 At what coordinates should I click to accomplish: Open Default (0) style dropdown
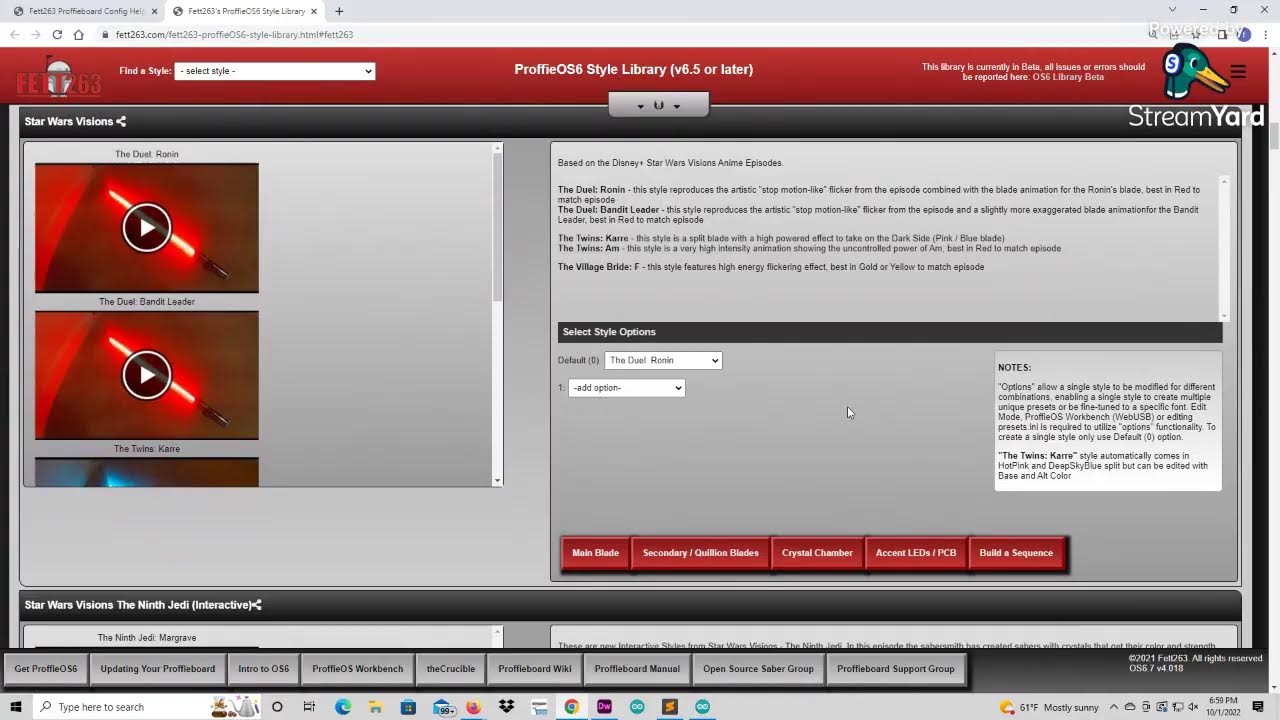pyautogui.click(x=663, y=360)
